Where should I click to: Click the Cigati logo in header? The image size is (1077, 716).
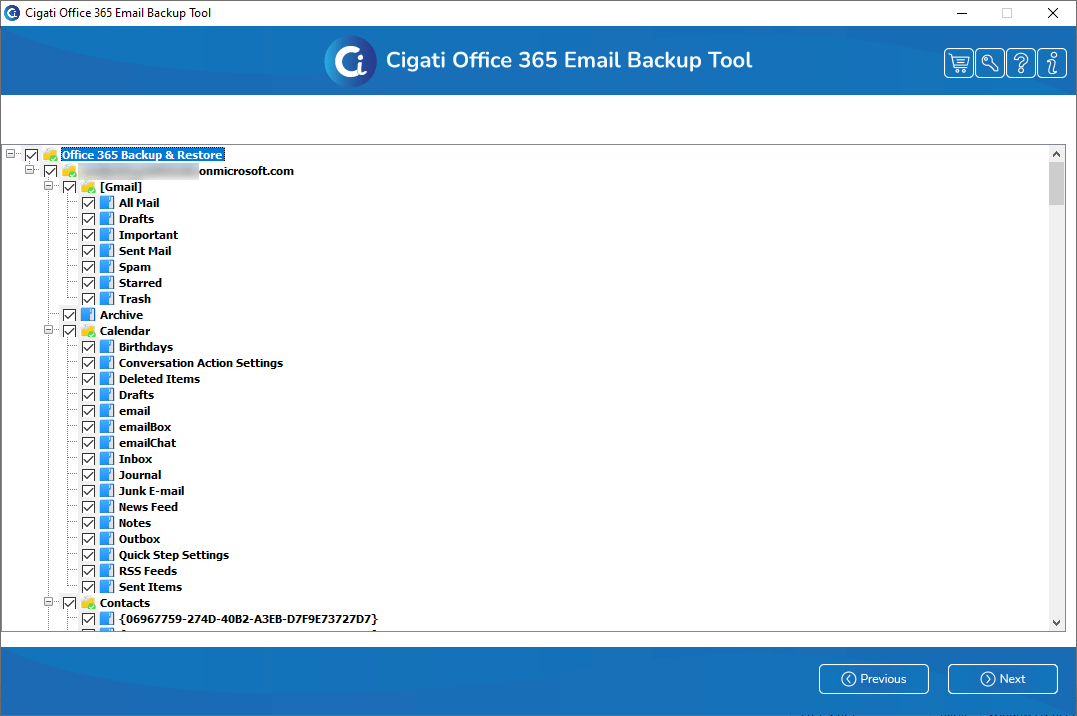pyautogui.click(x=350, y=61)
